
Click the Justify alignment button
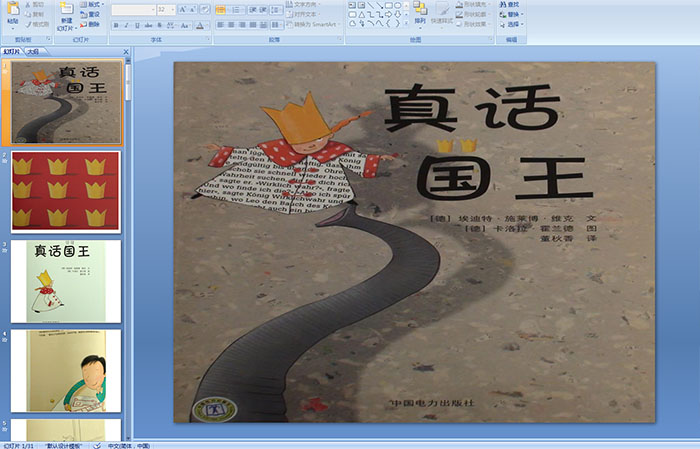(x=253, y=25)
